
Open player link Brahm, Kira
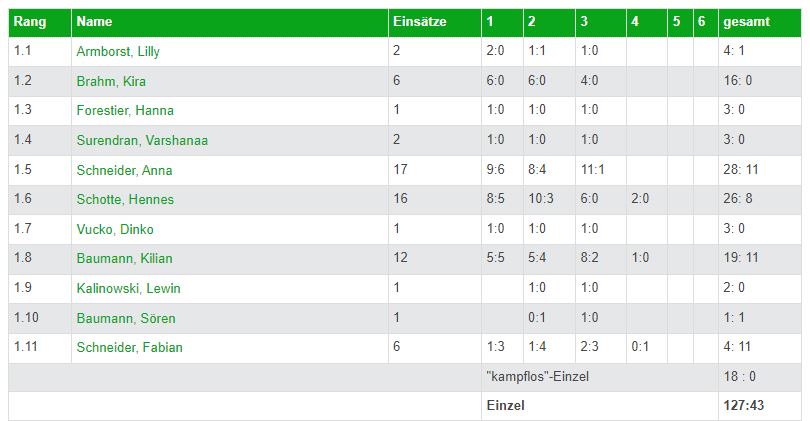[x=111, y=82]
